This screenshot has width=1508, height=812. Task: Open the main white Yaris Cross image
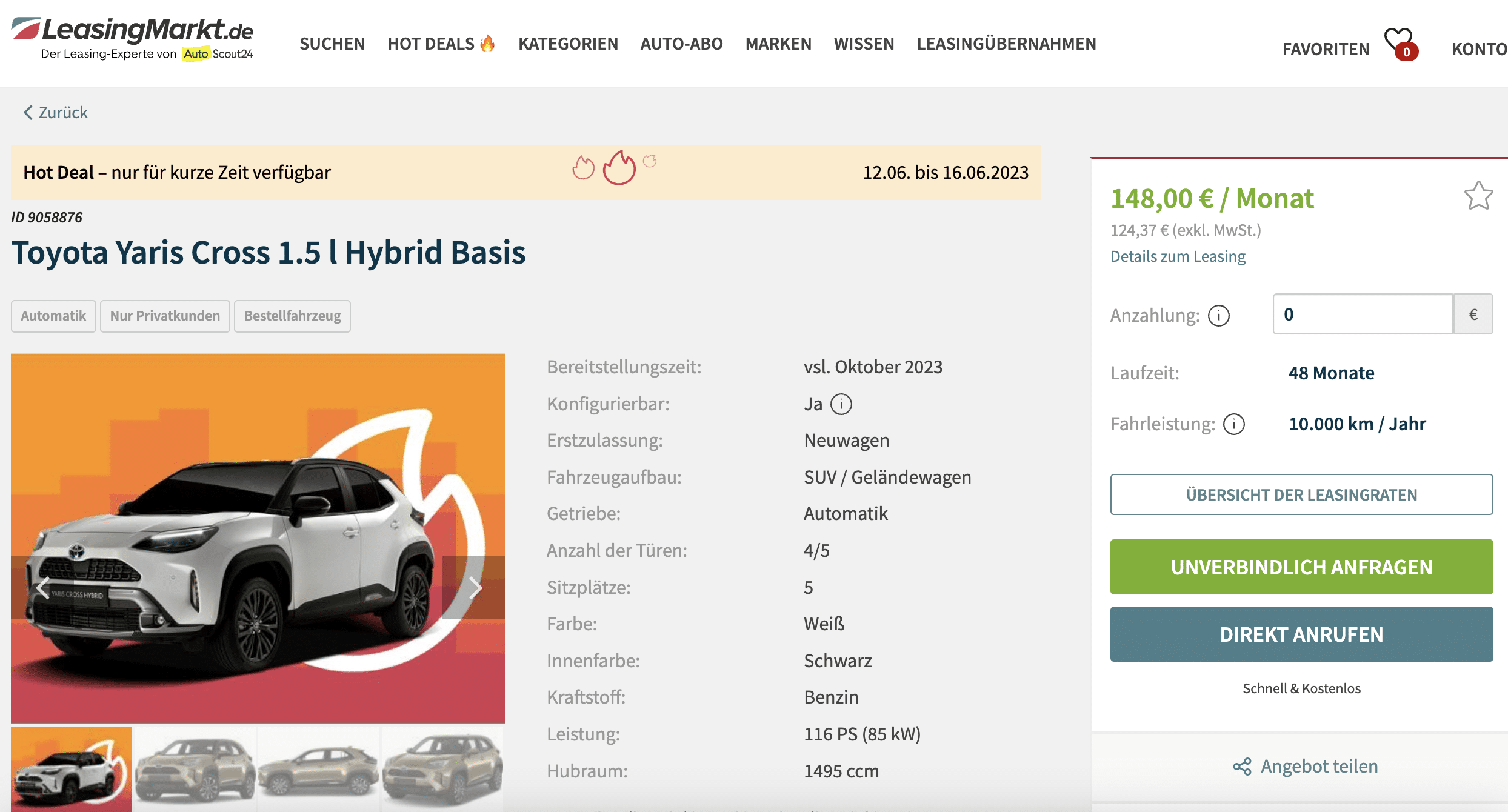[258, 539]
